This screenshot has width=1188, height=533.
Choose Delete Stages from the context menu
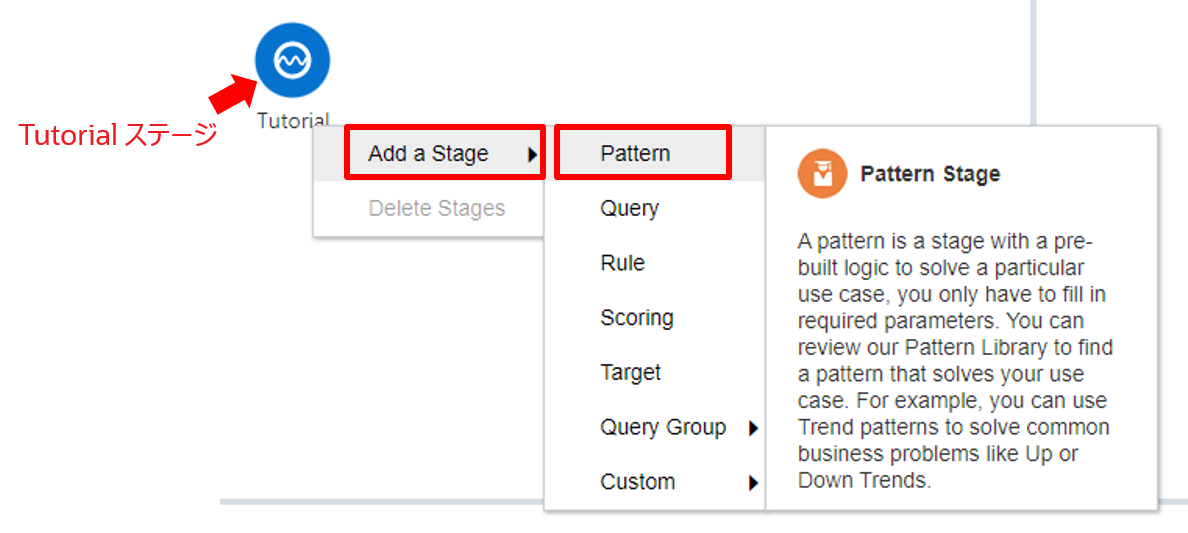tap(436, 209)
